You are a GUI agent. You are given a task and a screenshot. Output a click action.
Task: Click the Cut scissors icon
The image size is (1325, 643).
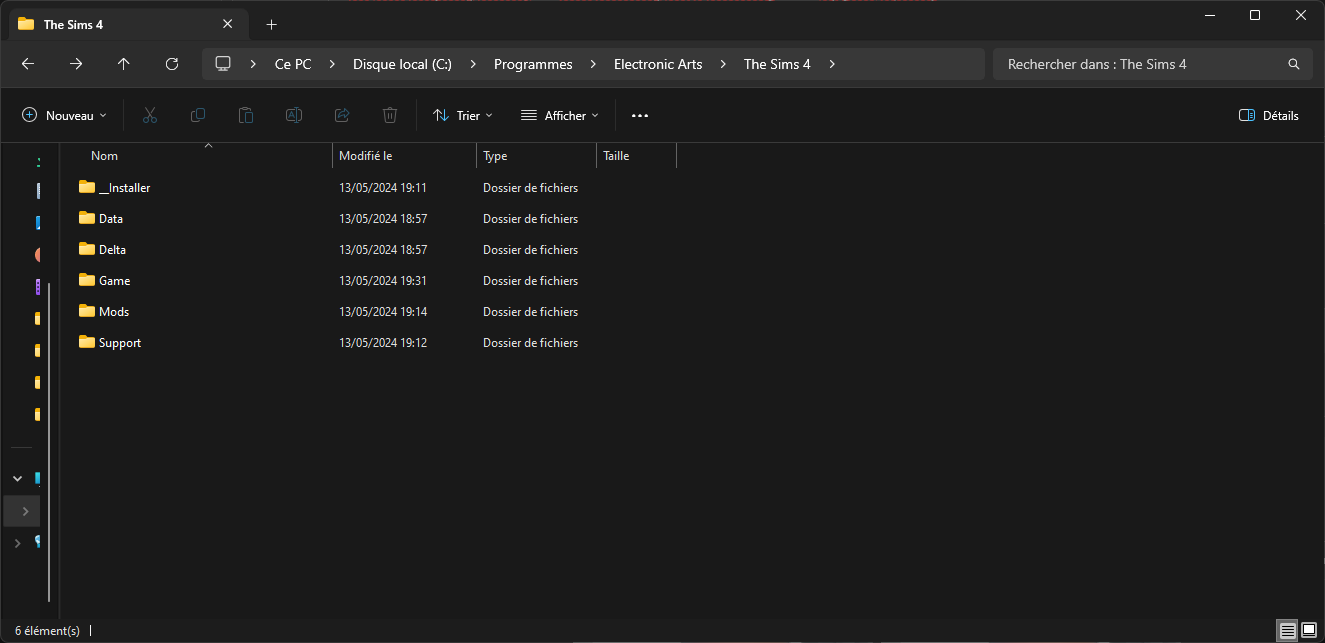(150, 116)
